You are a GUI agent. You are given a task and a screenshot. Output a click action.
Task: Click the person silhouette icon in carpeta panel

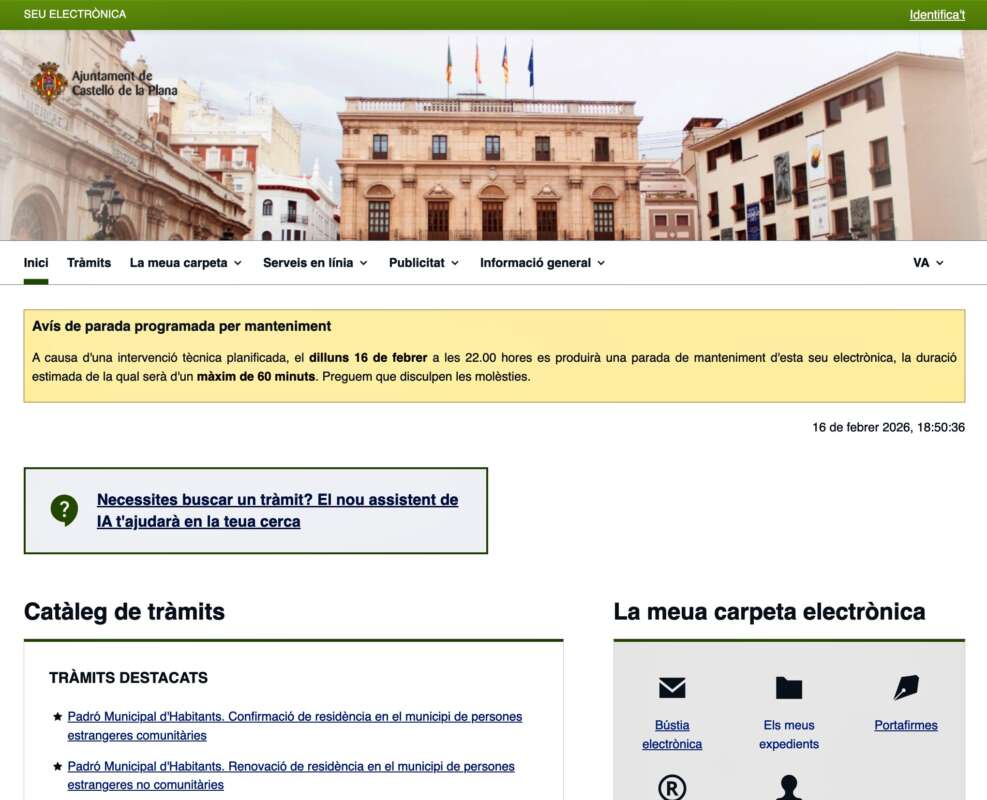tap(789, 789)
